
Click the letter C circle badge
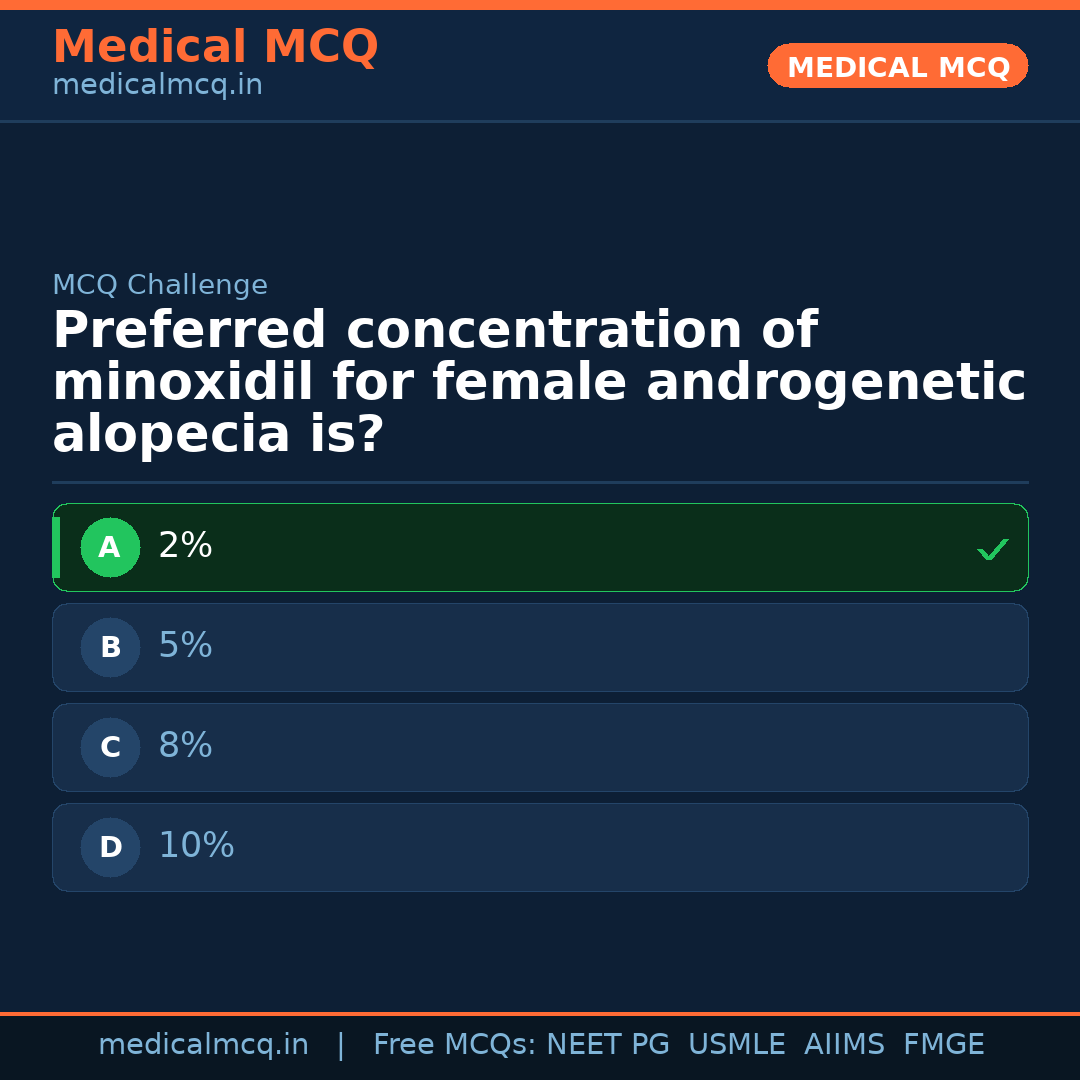pos(110,748)
